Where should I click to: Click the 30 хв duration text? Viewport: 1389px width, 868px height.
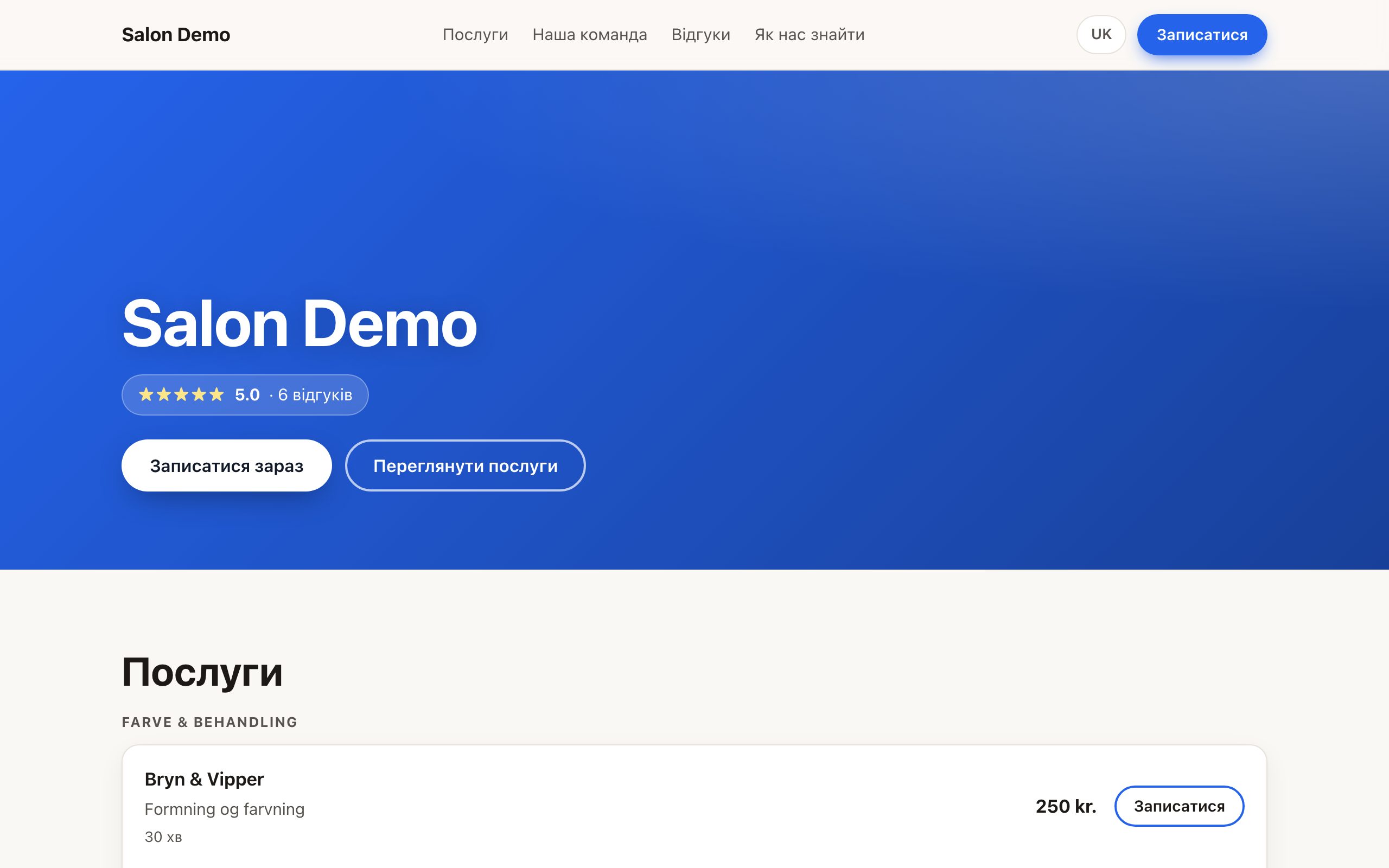(163, 837)
